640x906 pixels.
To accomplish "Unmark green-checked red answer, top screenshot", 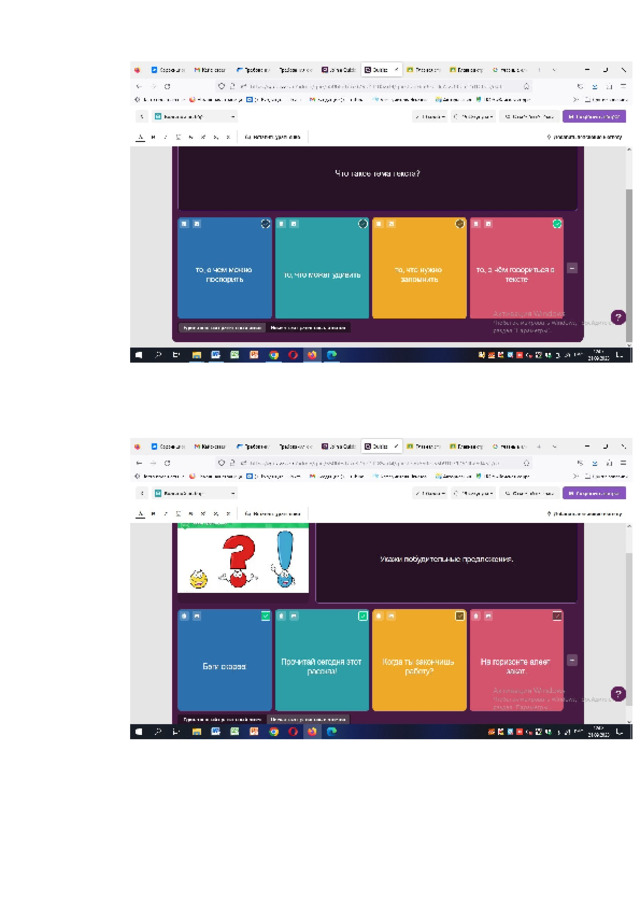I will (x=557, y=224).
